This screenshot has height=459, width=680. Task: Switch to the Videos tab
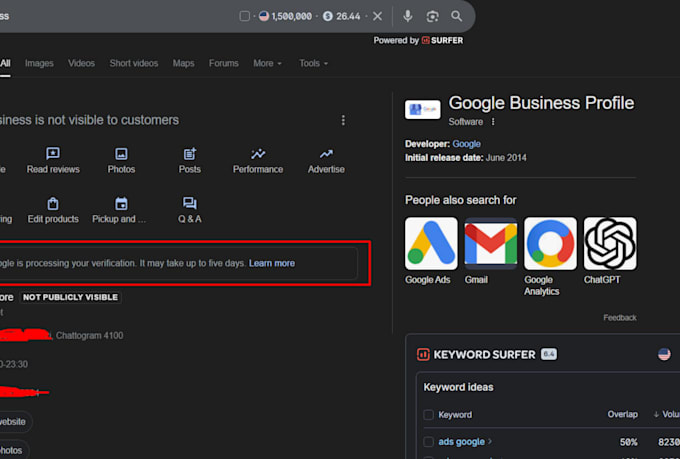click(x=81, y=63)
